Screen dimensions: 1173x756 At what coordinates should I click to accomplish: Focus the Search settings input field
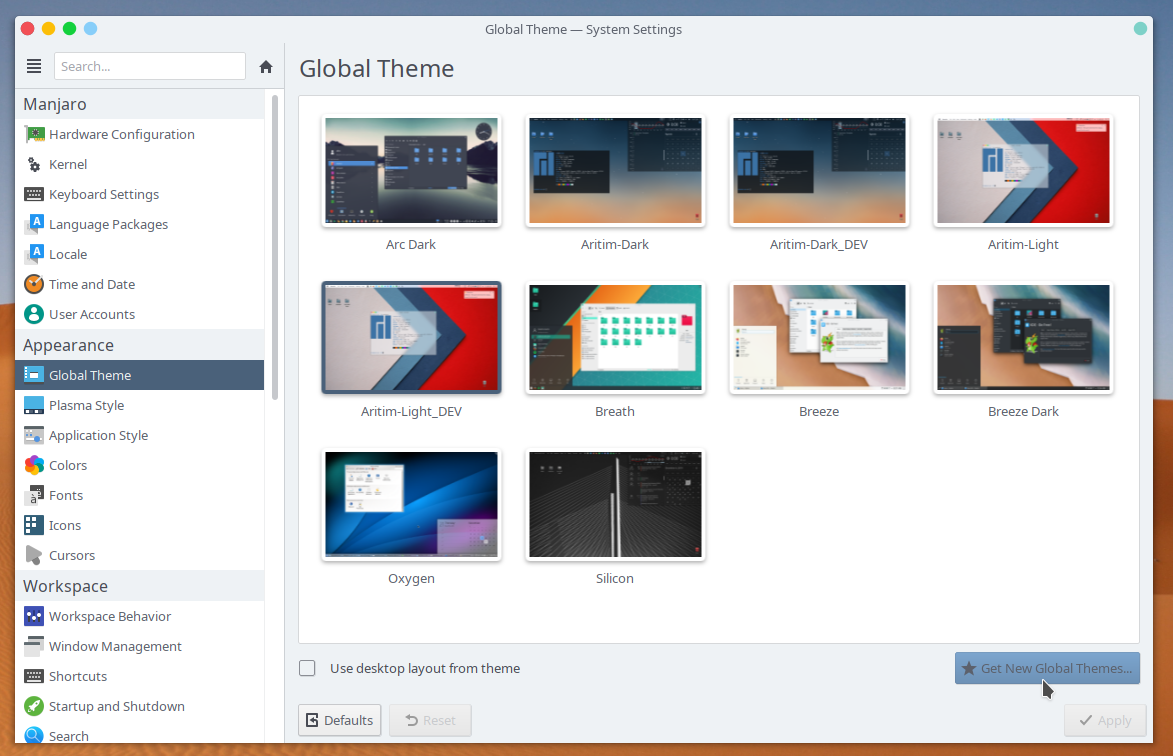pyautogui.click(x=150, y=66)
